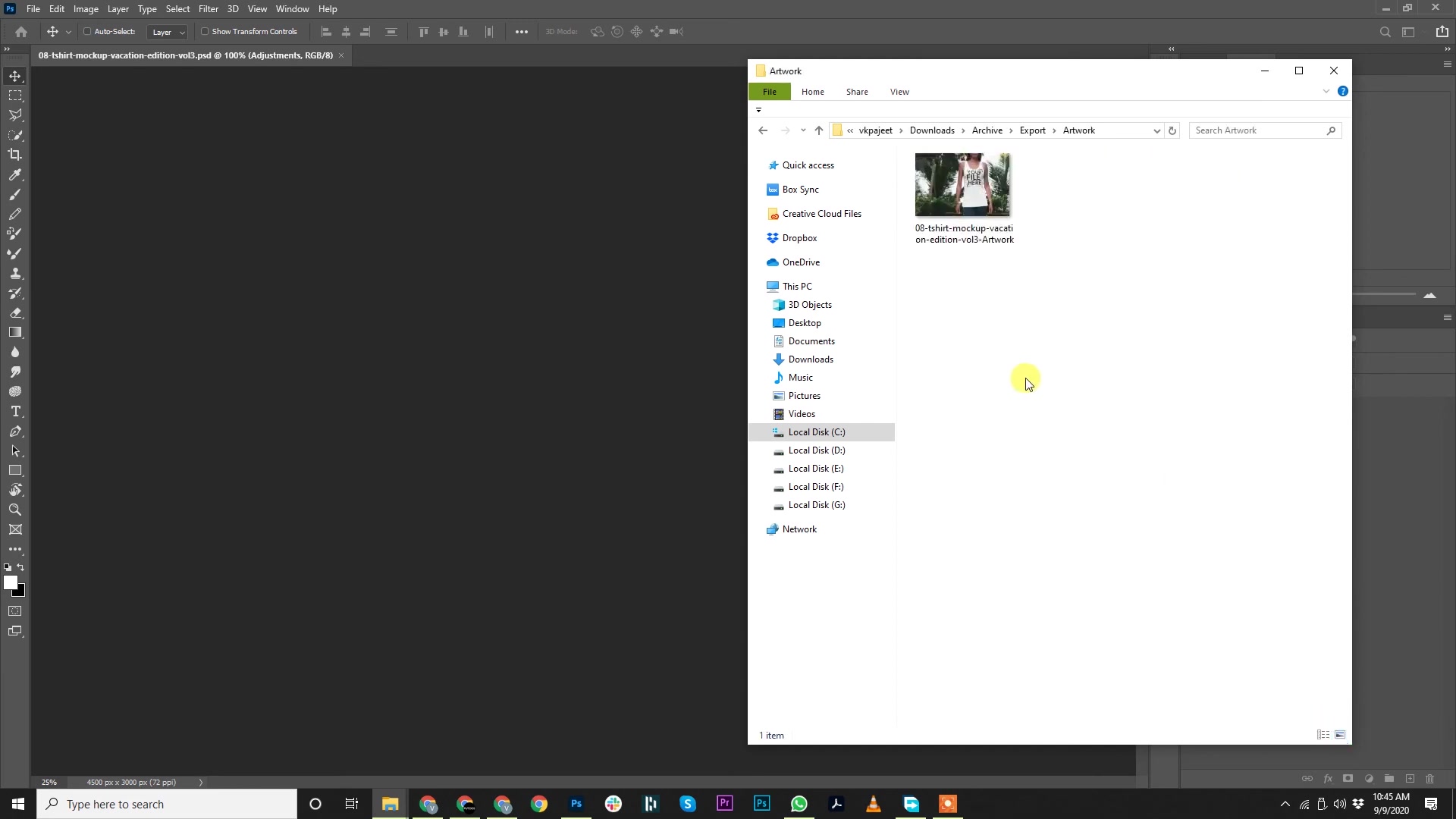Select the Clone Stamp tool

pyautogui.click(x=15, y=272)
